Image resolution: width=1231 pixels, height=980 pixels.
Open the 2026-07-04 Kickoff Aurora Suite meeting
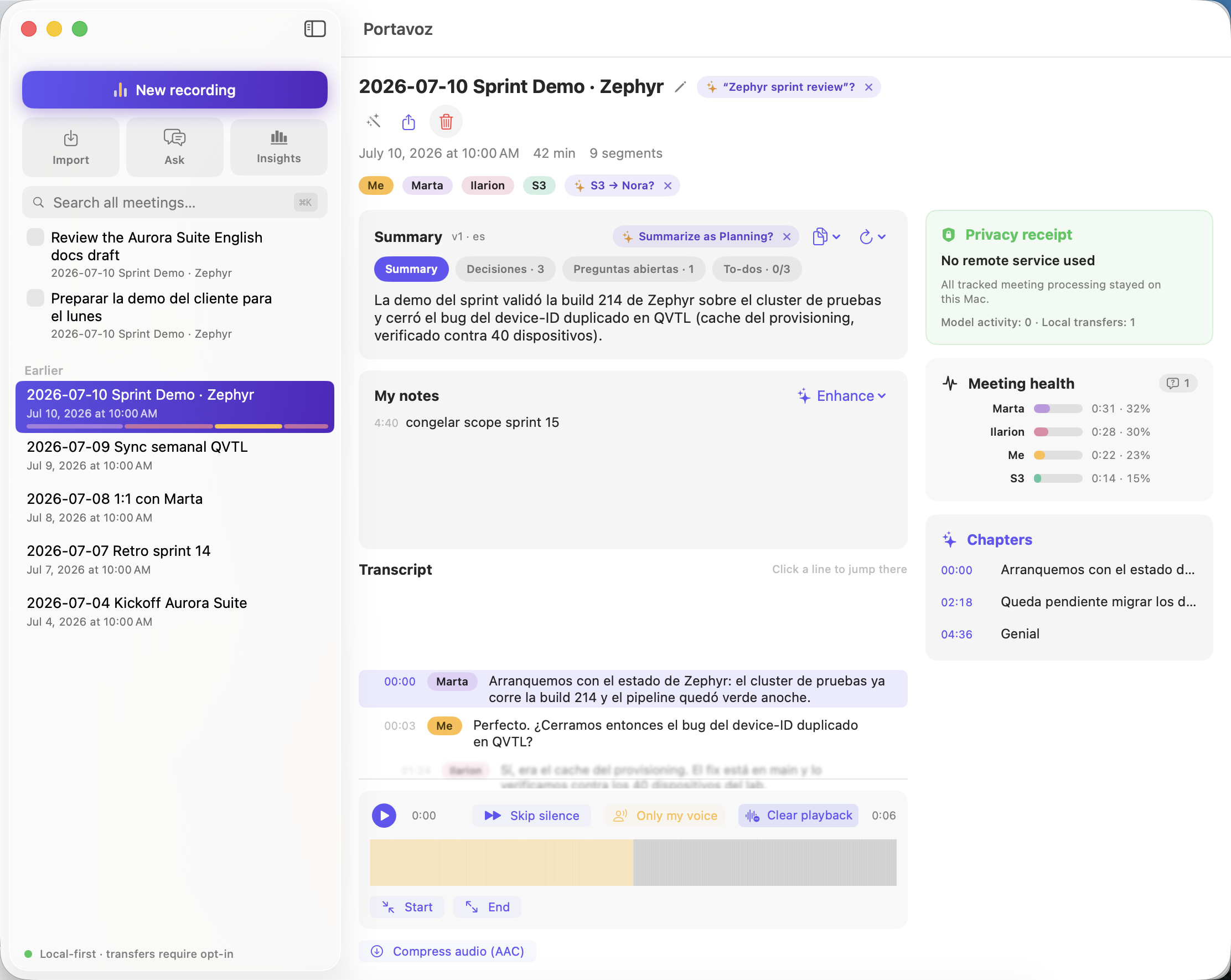coord(175,611)
